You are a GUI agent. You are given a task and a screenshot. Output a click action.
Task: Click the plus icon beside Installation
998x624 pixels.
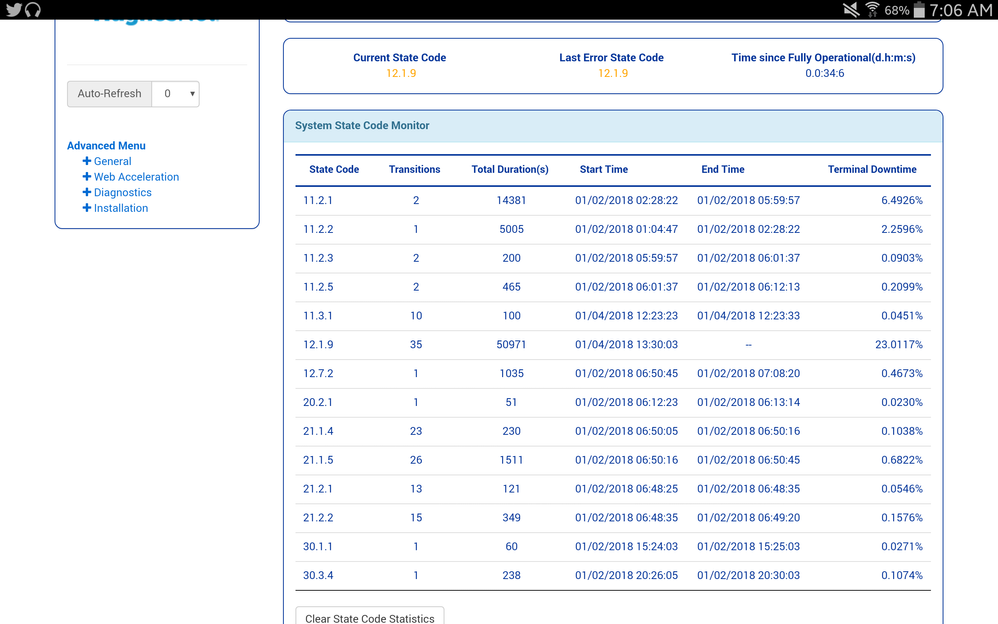(87, 208)
